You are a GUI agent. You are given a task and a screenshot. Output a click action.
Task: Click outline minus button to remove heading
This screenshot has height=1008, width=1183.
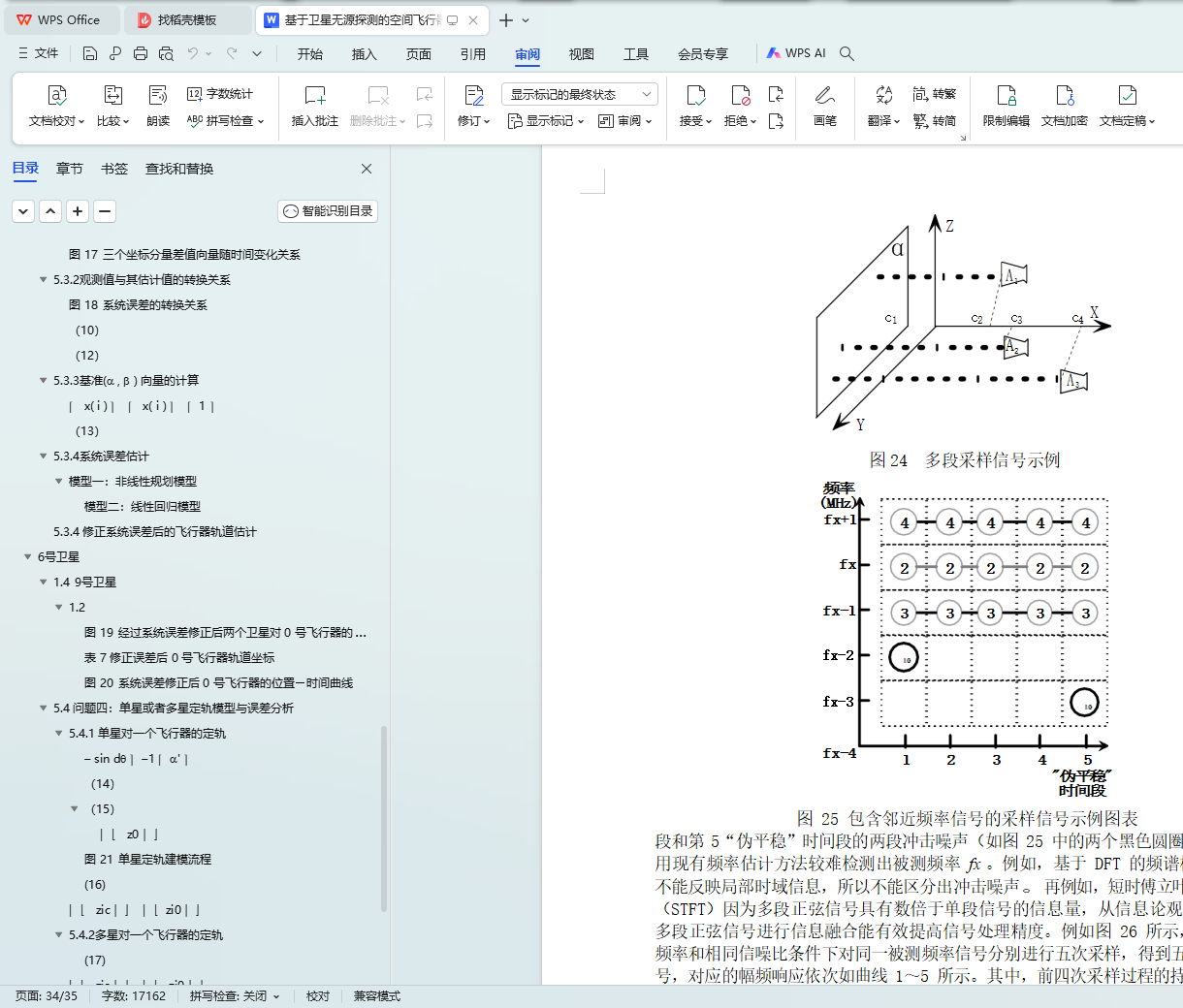[x=105, y=211]
